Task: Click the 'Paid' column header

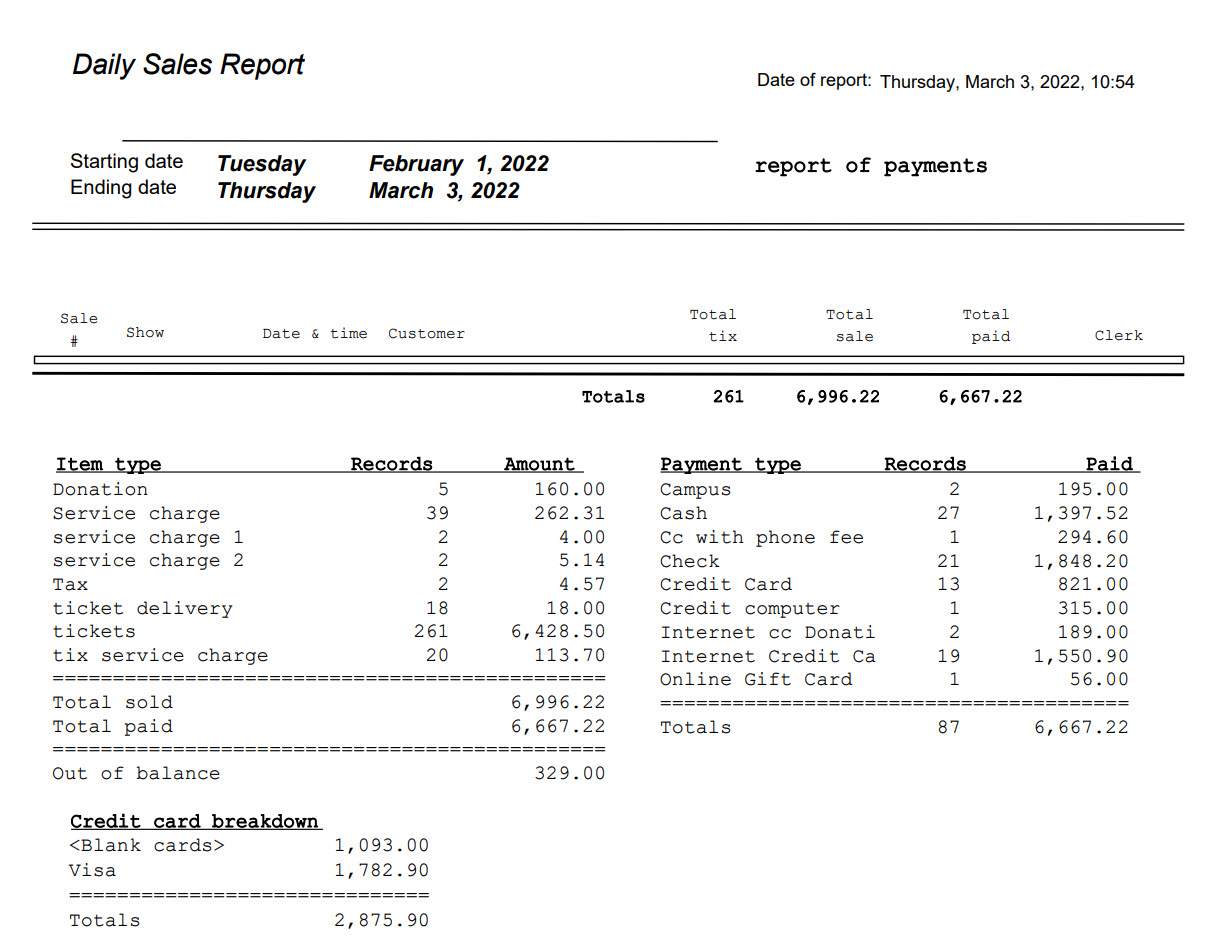Action: click(x=1110, y=464)
